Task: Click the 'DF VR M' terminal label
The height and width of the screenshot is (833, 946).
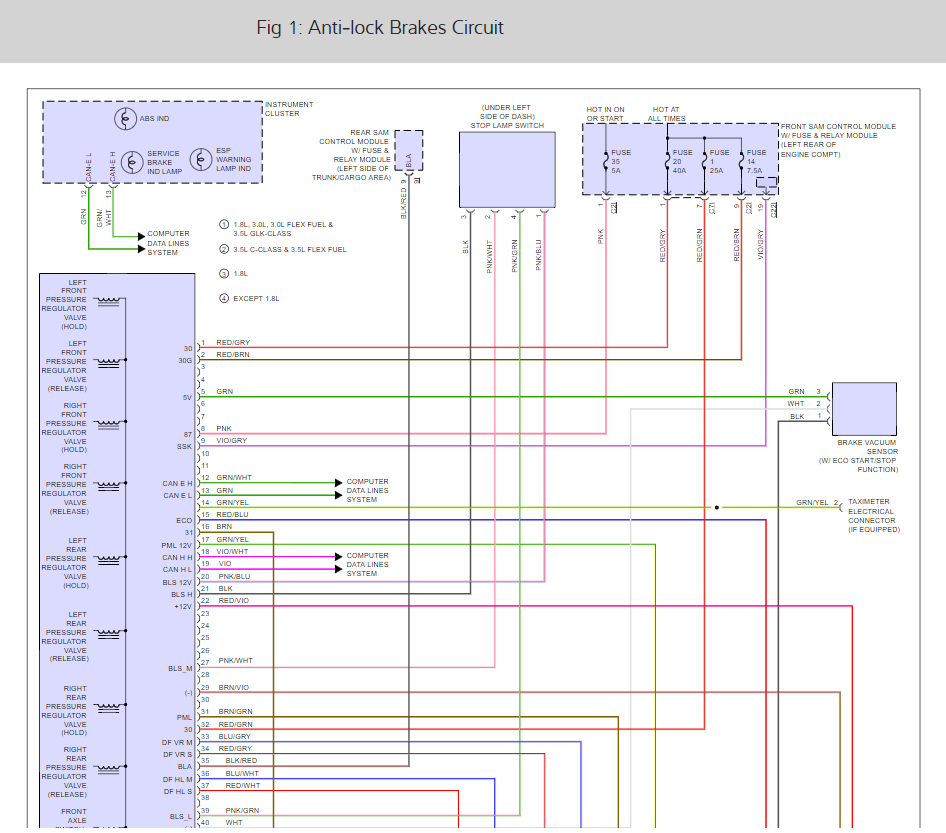Action: click(x=177, y=743)
